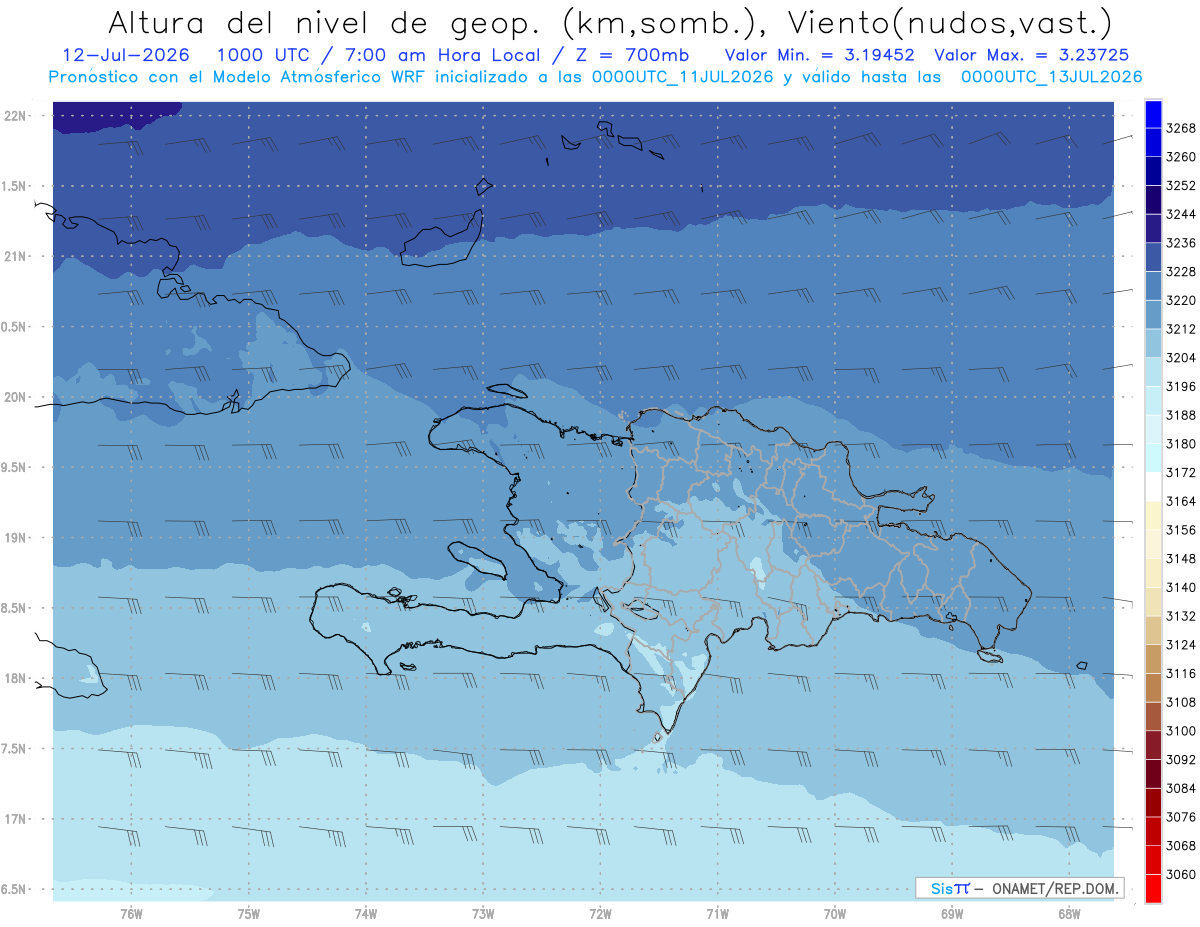Select the navy swatch between 3252 and 3244
Image resolution: width=1200 pixels, height=927 pixels.
1153,200
